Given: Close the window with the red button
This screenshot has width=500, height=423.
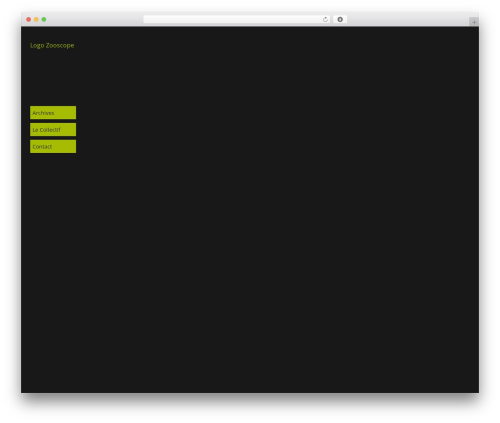Looking at the screenshot, I should tap(29, 19).
